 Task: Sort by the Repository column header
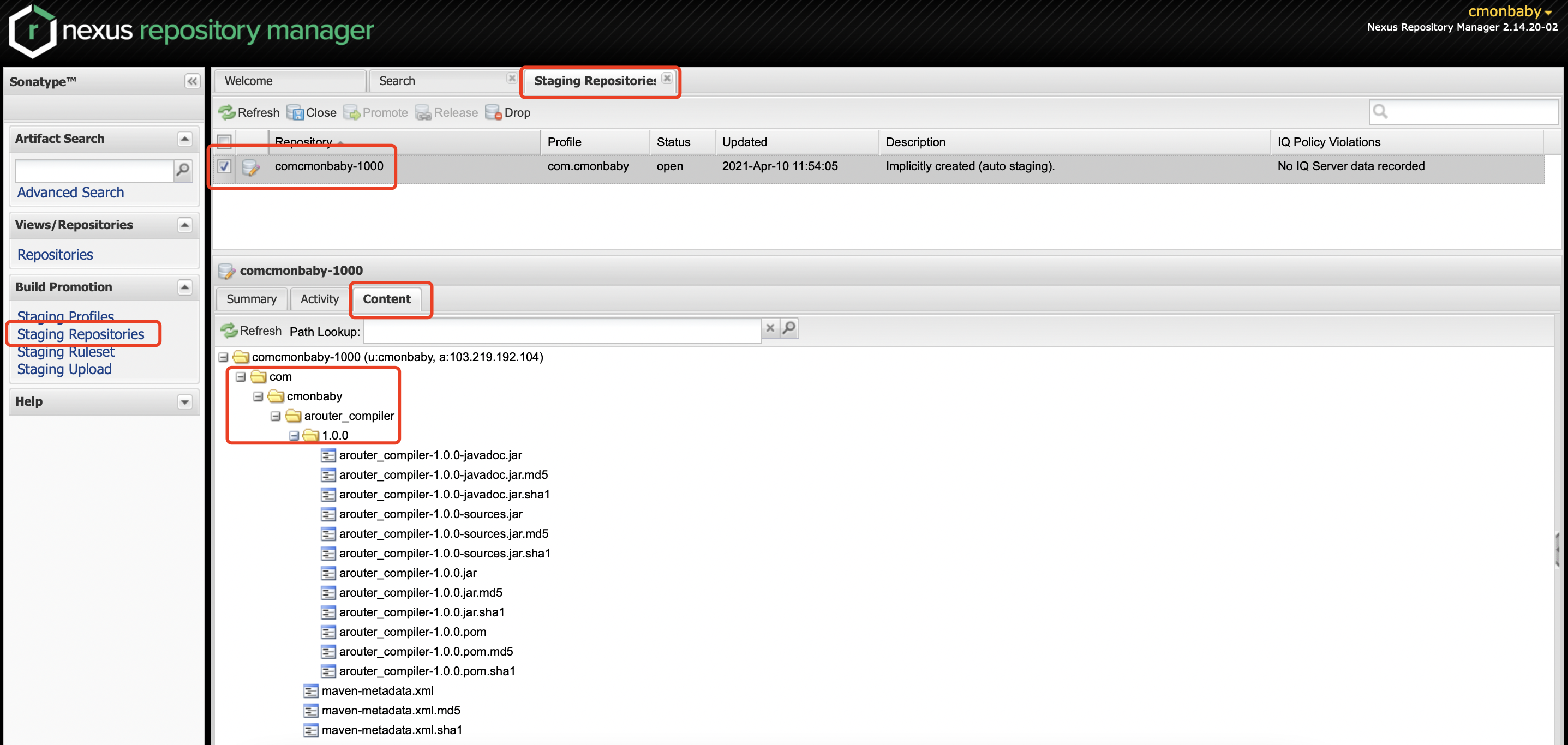(x=405, y=142)
